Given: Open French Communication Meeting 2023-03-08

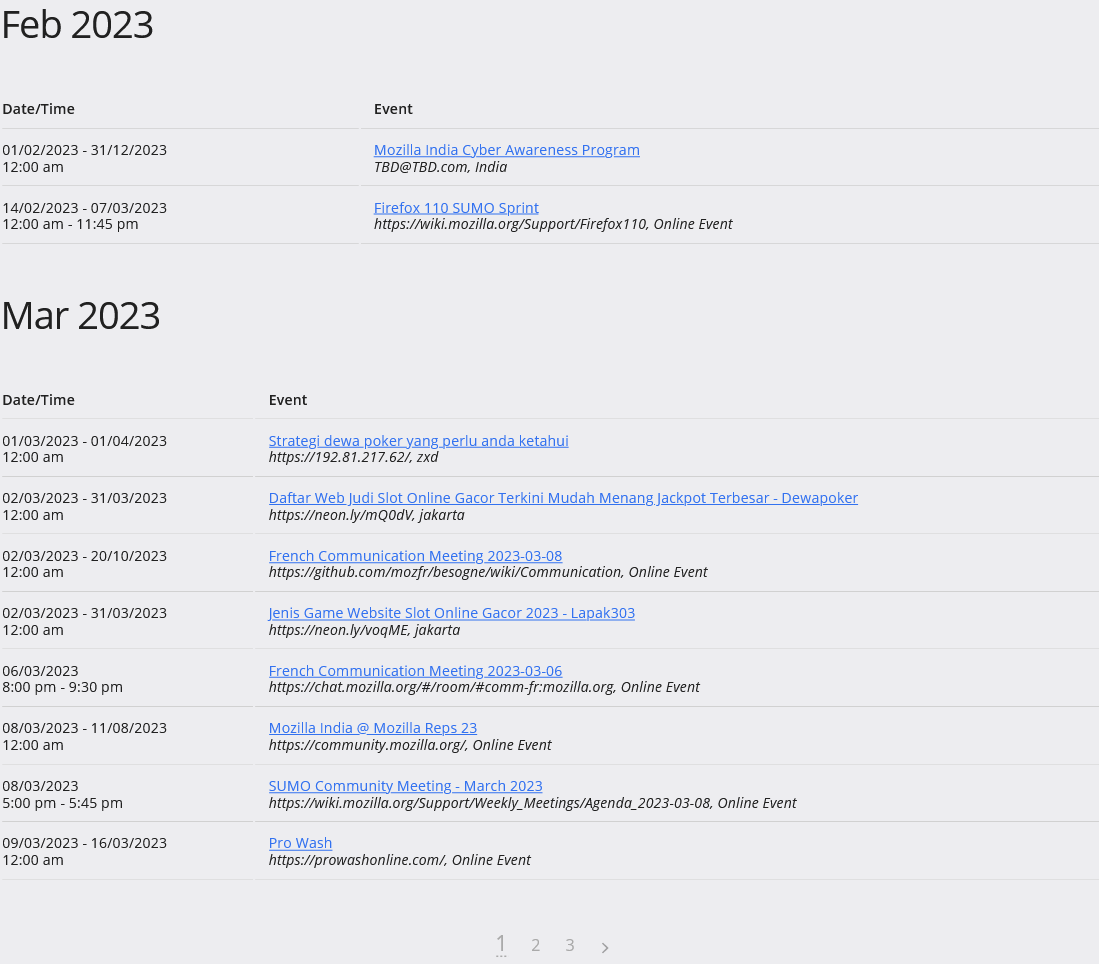Looking at the screenshot, I should point(415,556).
